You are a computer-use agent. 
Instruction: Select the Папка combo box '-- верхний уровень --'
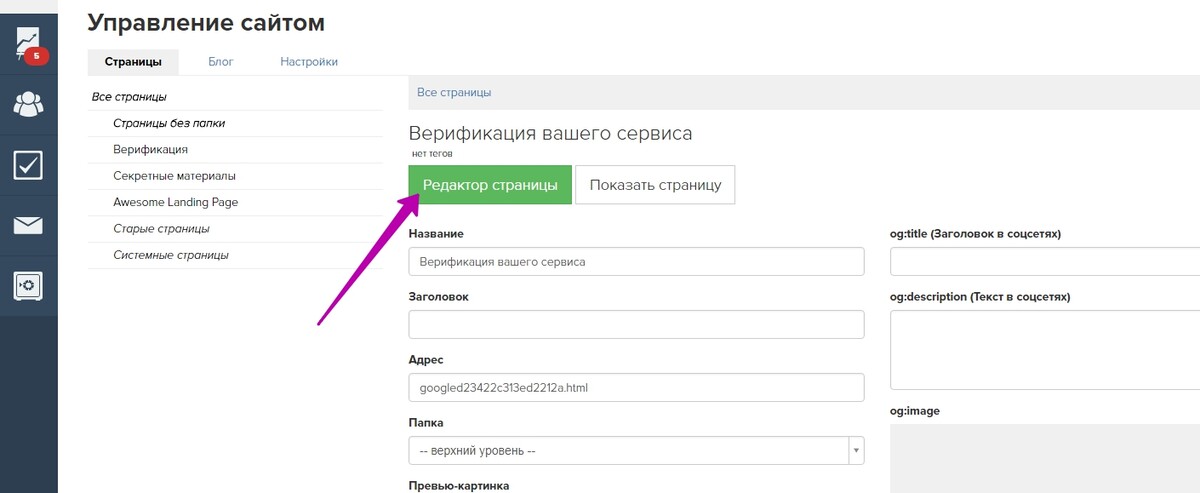(636, 451)
